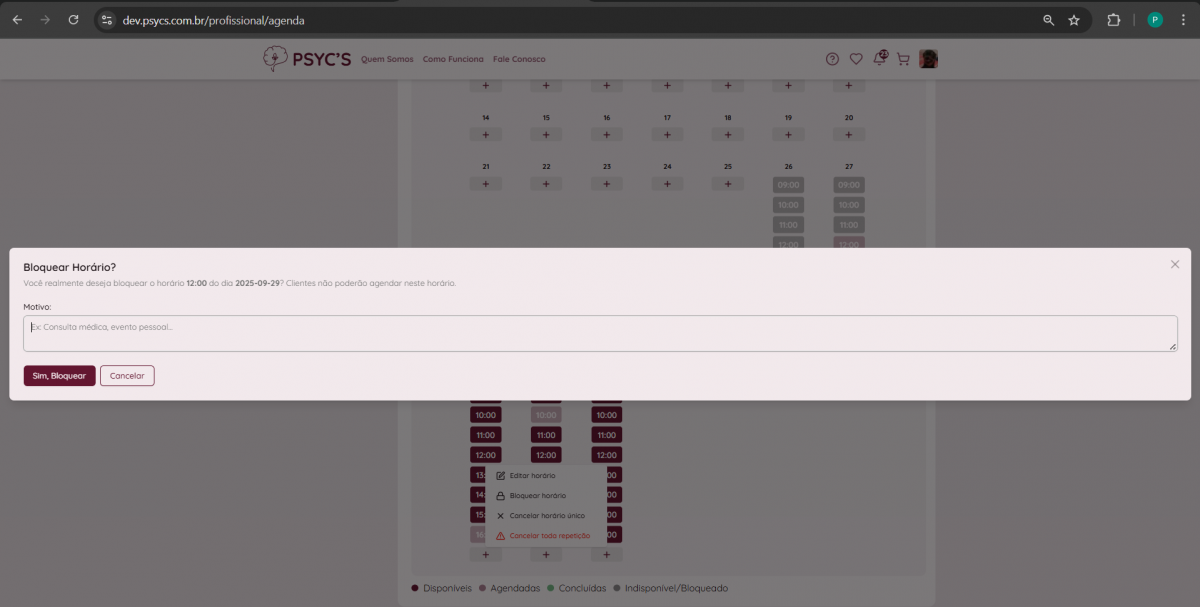Click the Sim, Bloquear button
The width and height of the screenshot is (1200, 607).
(x=59, y=376)
